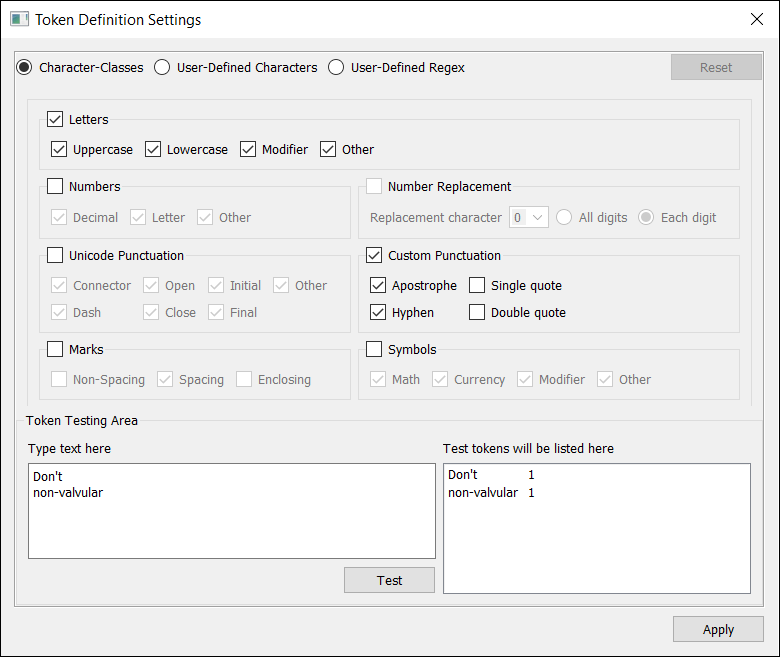Screen dimensions: 780x657
Task: Turn on Unicode Punctuation checkbox
Action: point(55,256)
